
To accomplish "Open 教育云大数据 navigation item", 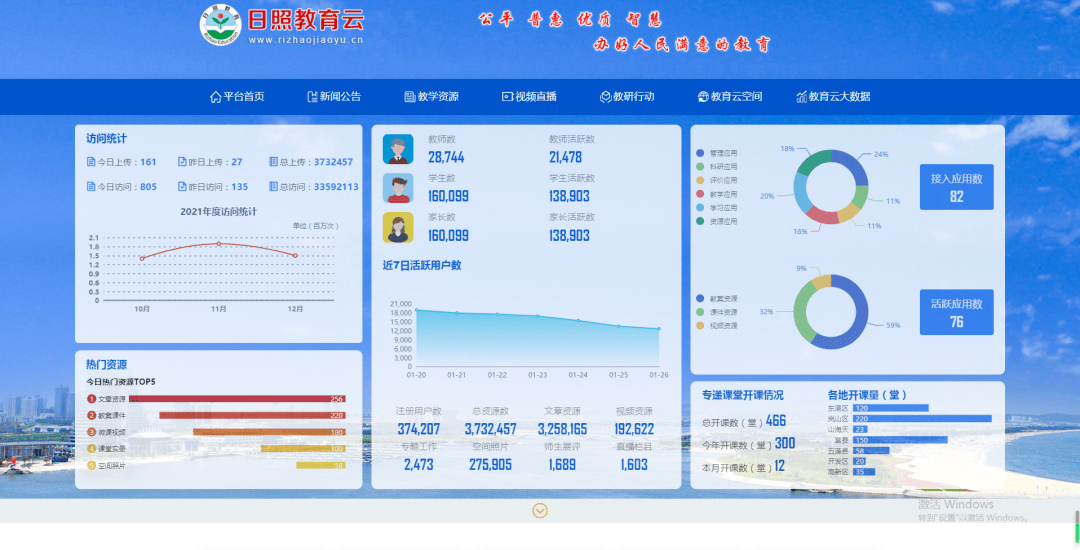I will tap(833, 97).
